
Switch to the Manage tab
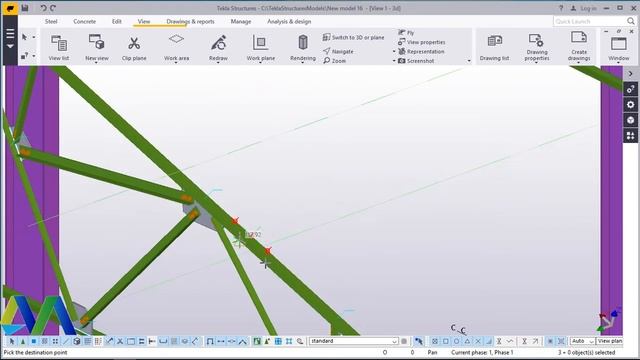coord(241,21)
